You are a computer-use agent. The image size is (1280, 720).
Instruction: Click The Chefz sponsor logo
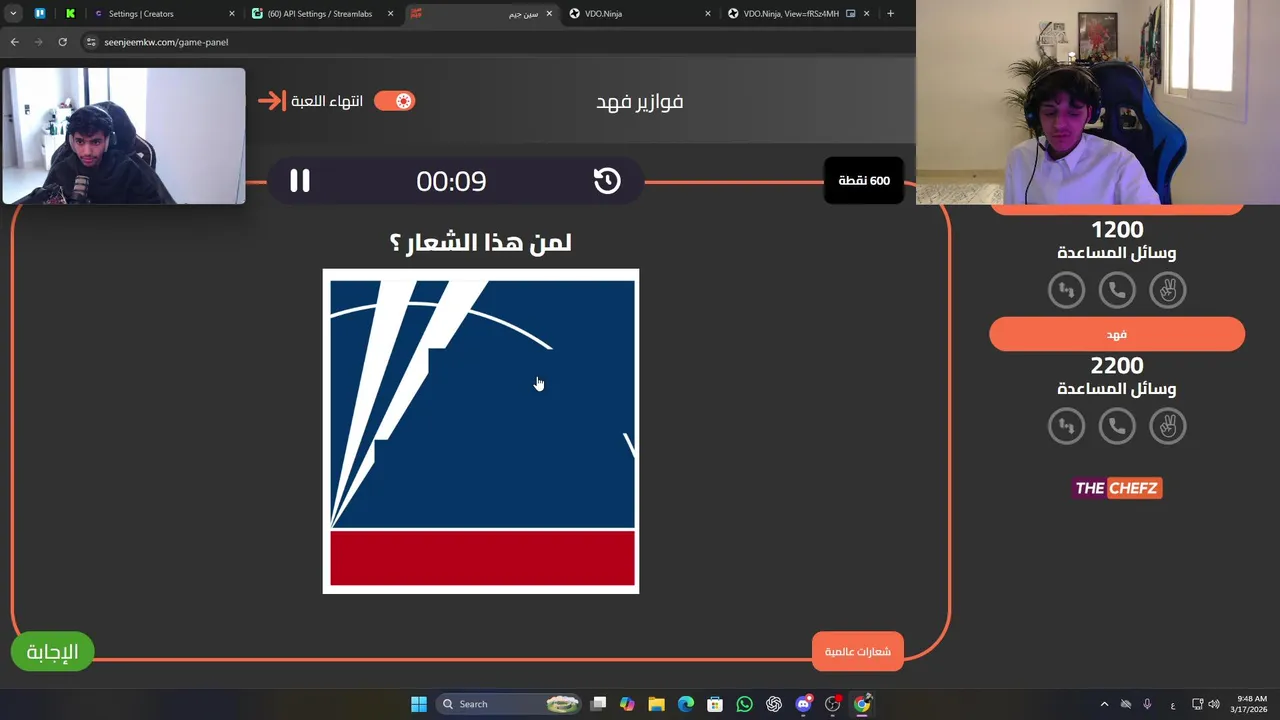(x=1117, y=488)
